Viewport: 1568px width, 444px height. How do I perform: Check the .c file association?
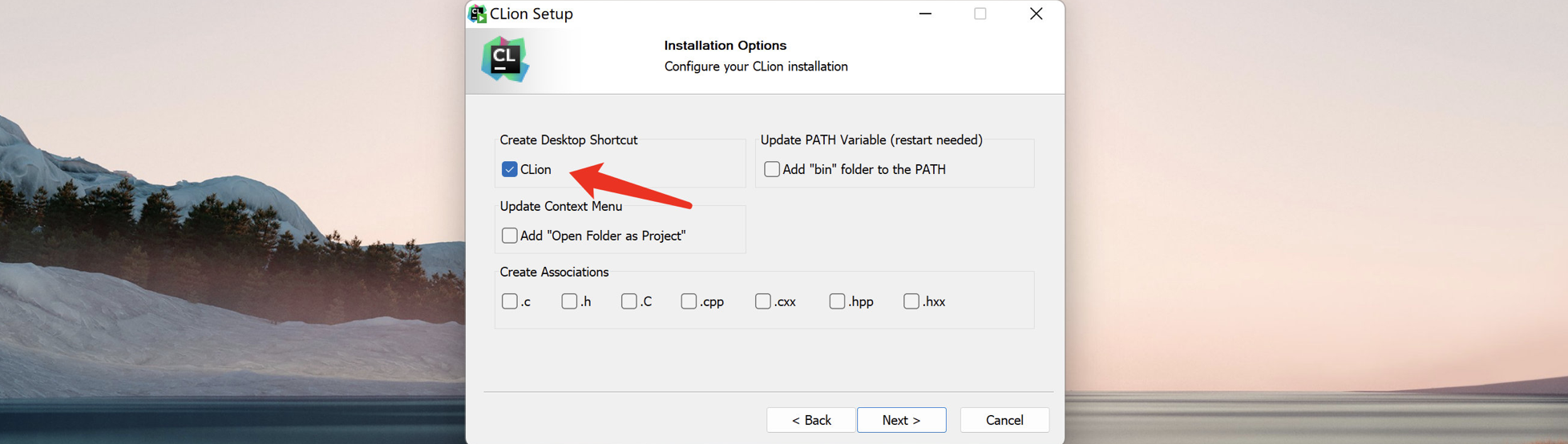(510, 301)
